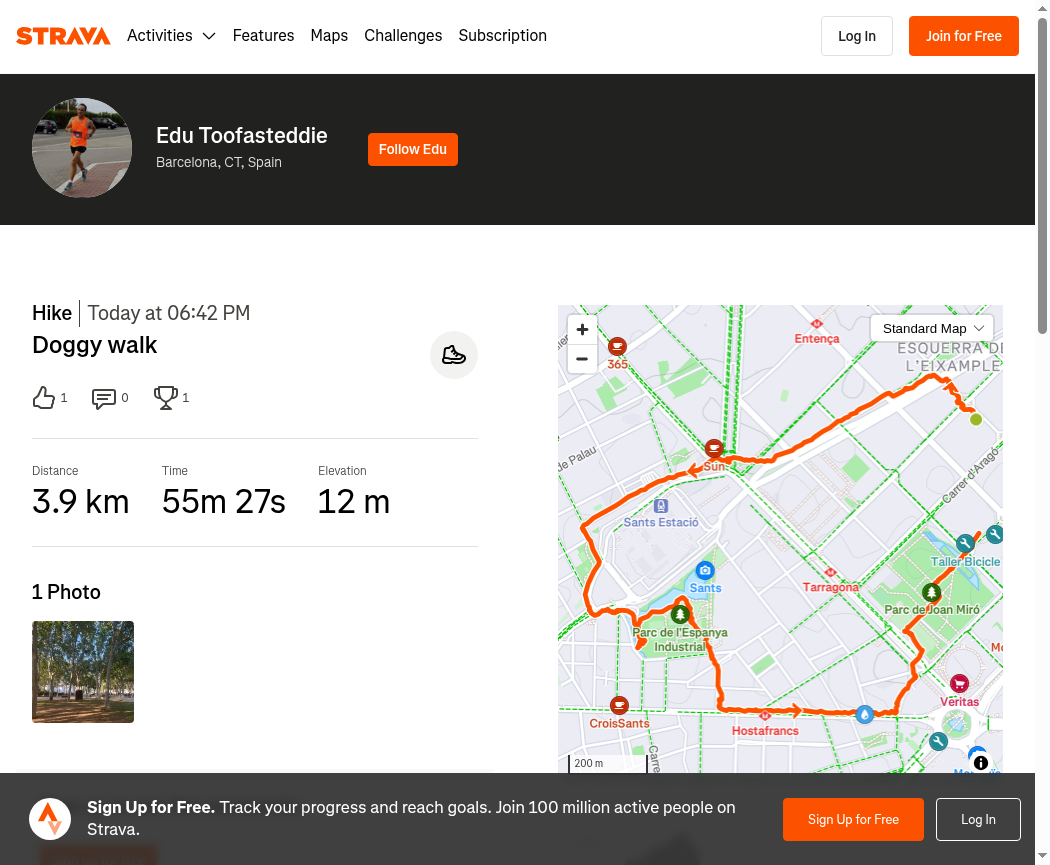Zoom out on the map
The width and height of the screenshot is (1050, 865).
point(582,359)
